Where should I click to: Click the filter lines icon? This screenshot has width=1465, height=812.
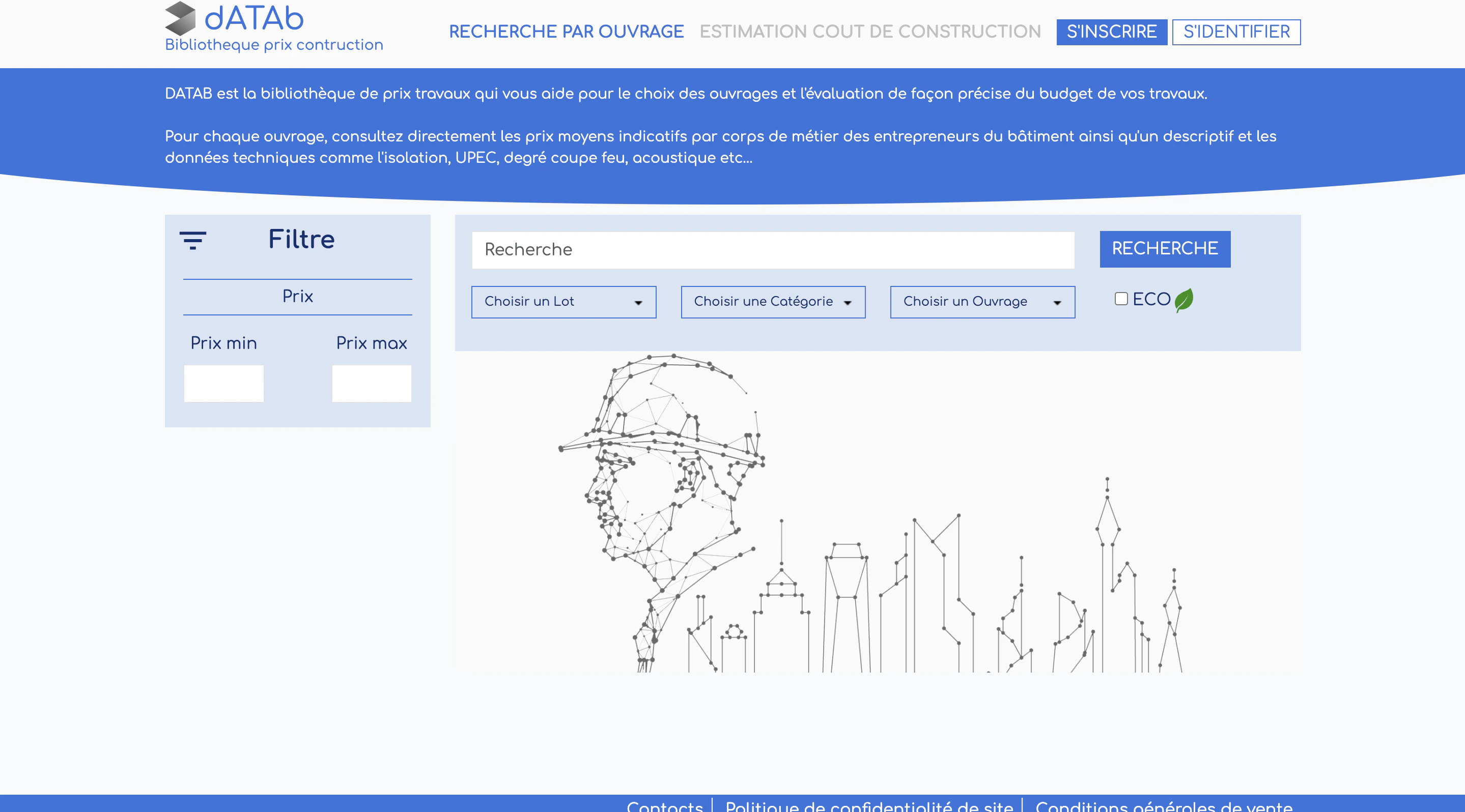coord(193,240)
